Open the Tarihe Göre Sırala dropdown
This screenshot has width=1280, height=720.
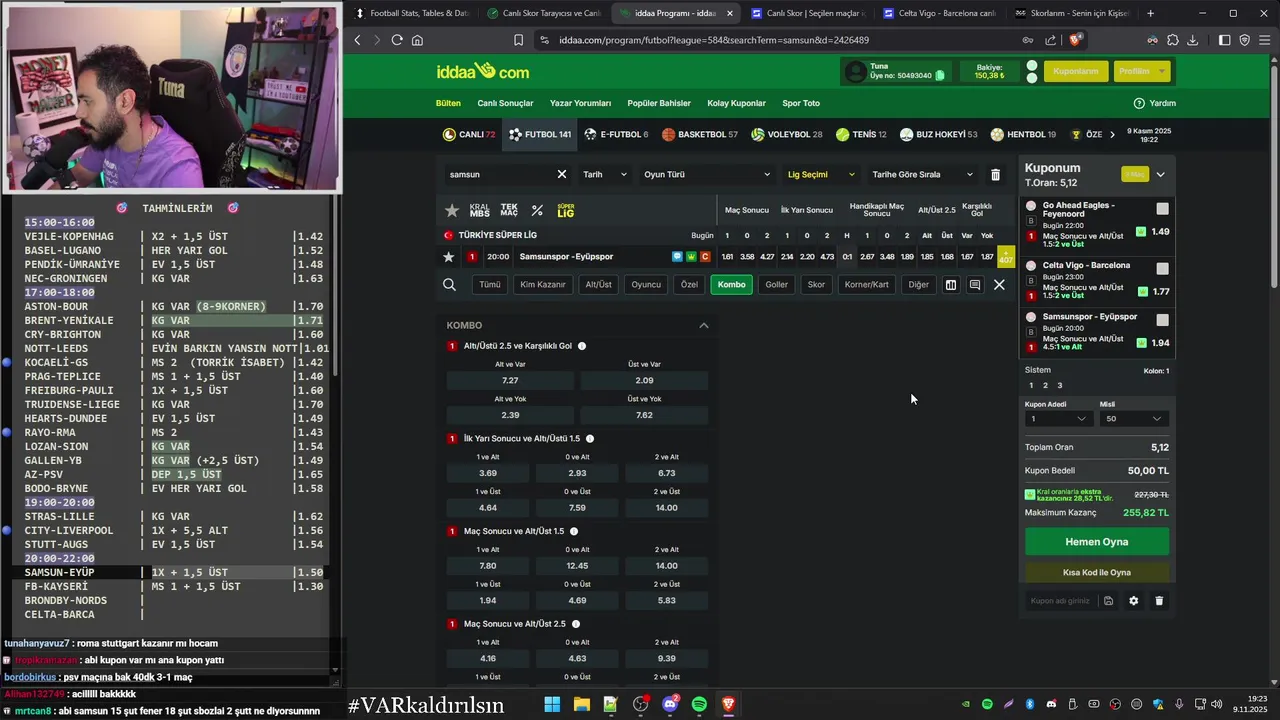coord(922,174)
